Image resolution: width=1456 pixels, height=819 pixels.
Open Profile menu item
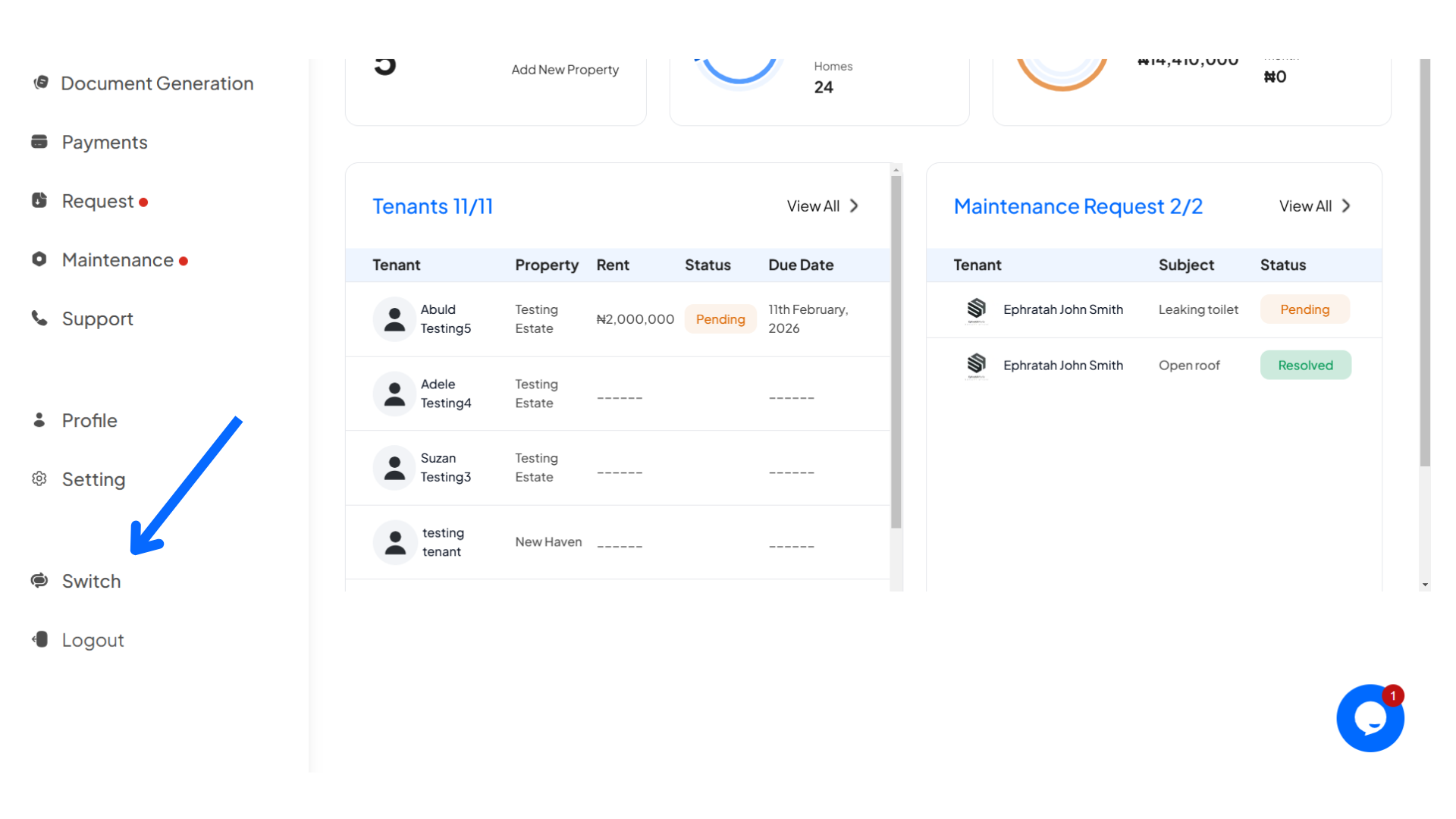coord(89,420)
